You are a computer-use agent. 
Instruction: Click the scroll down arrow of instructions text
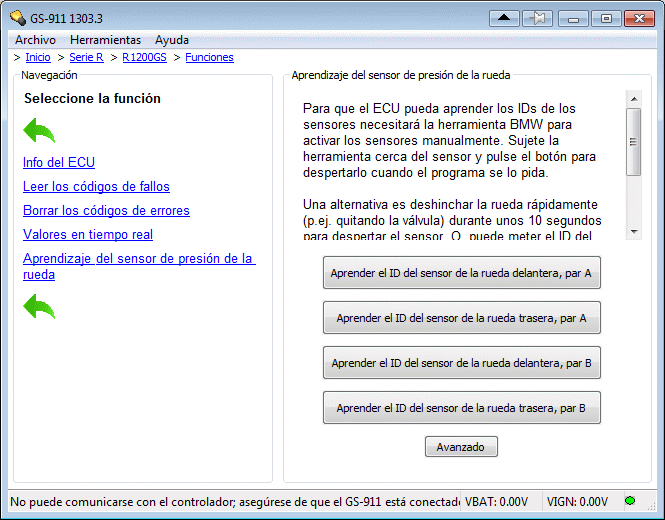pos(633,231)
